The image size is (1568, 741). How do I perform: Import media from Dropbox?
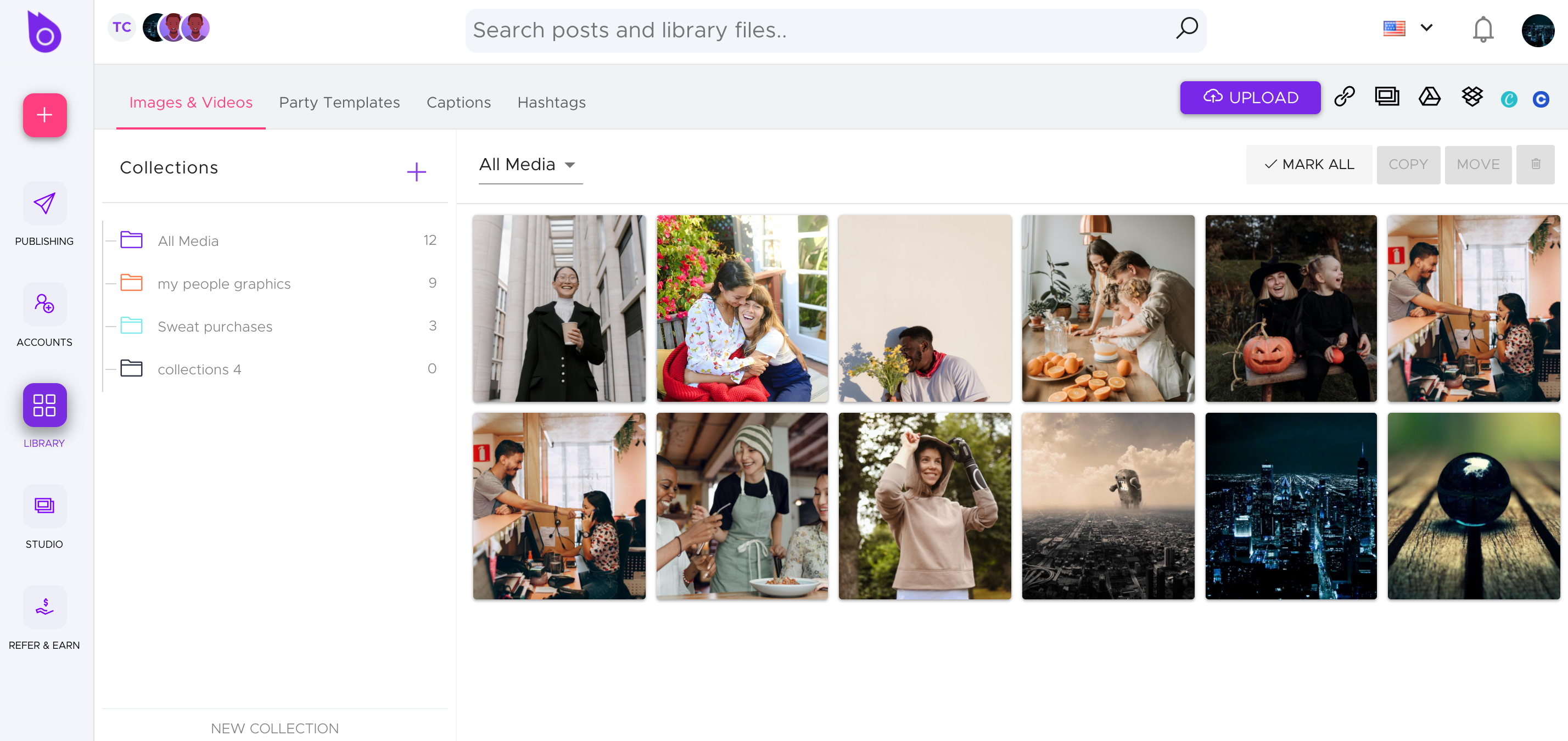click(x=1472, y=96)
